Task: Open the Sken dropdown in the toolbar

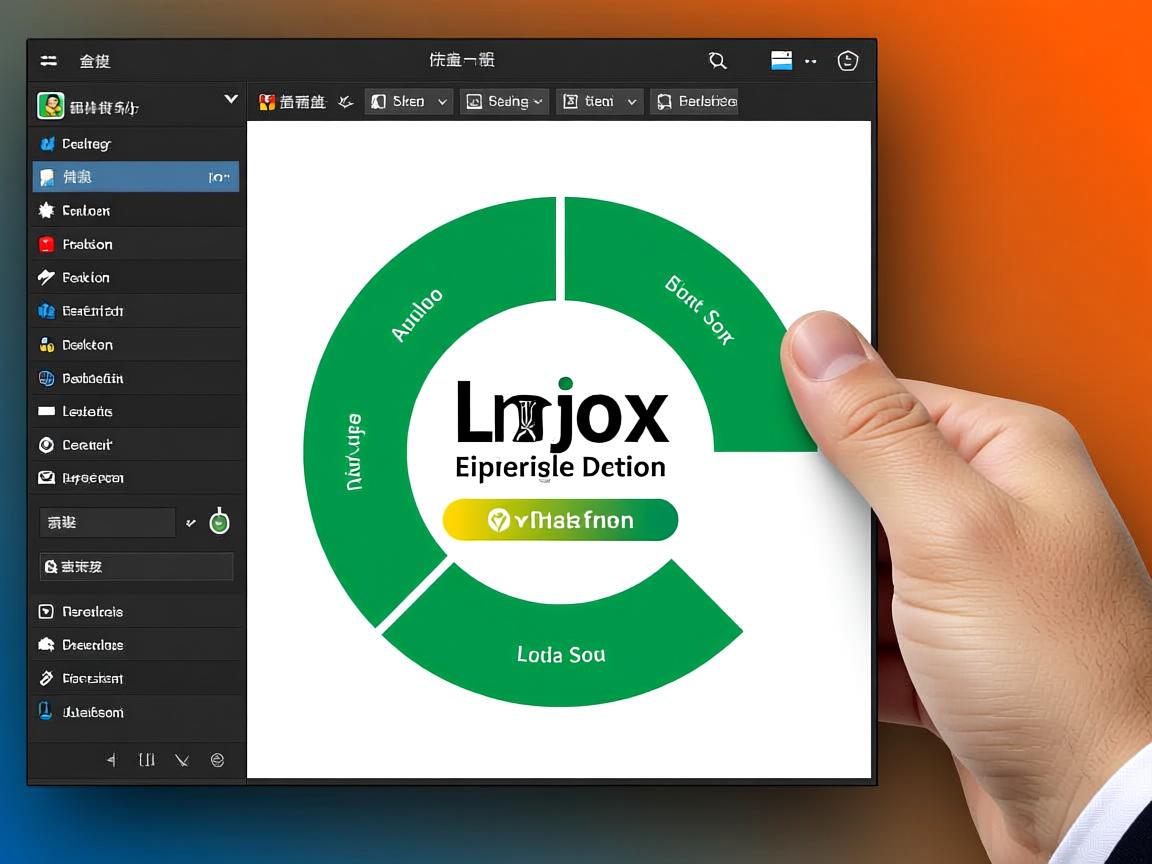Action: pos(408,101)
